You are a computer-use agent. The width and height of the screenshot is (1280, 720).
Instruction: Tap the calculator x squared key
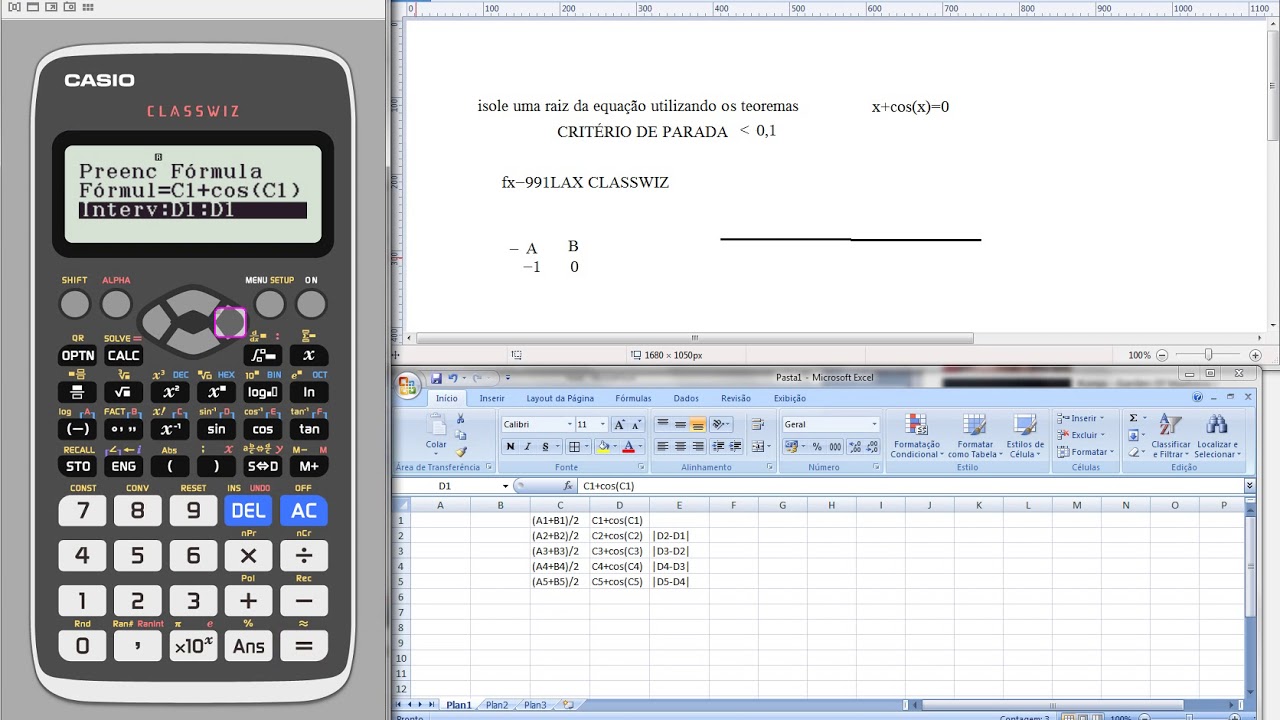click(170, 392)
